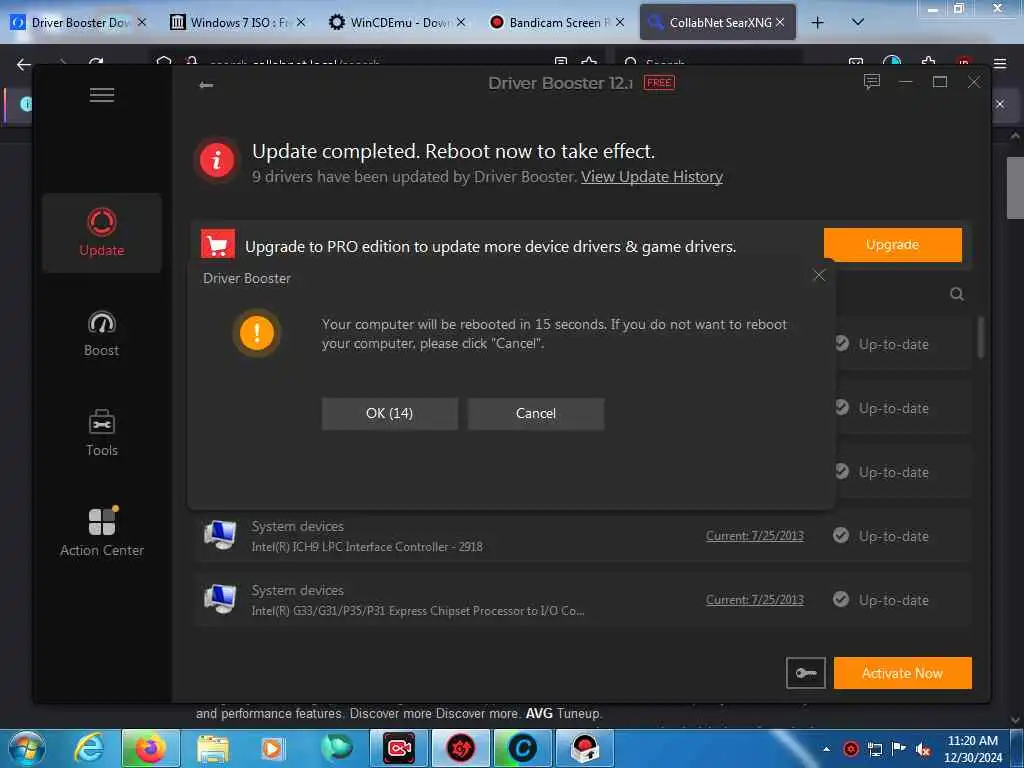The image size is (1024, 768).
Task: Open a new browser tab
Action: click(x=817, y=23)
